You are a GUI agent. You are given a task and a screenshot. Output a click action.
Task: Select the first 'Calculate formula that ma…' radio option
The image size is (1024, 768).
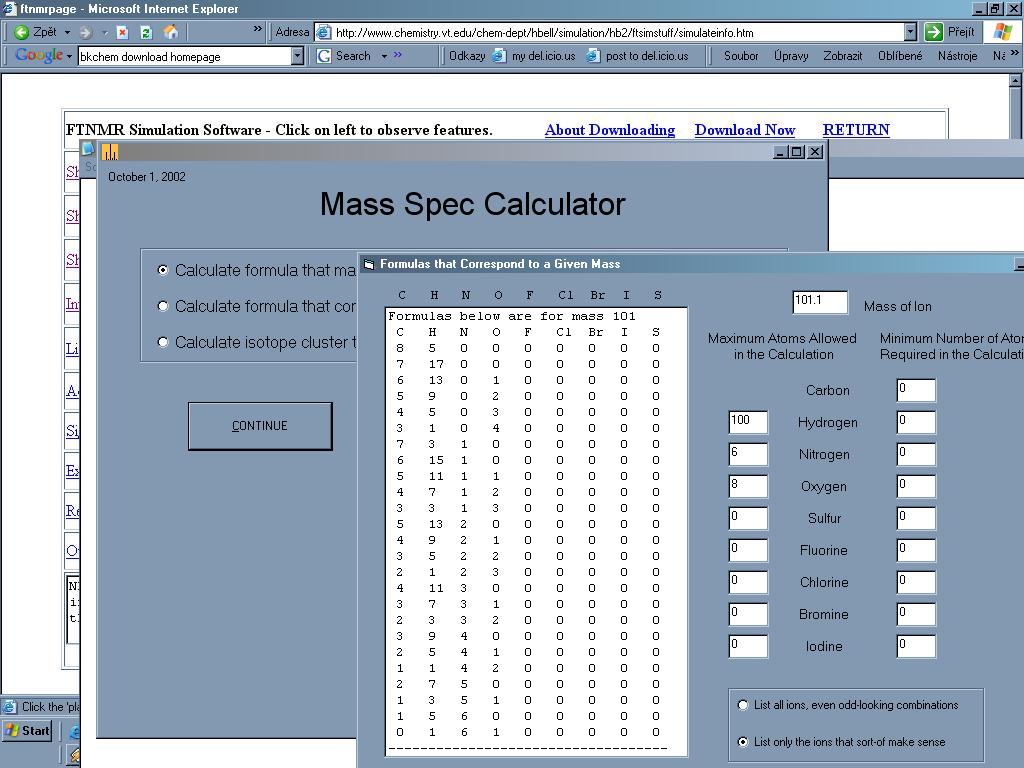point(163,270)
